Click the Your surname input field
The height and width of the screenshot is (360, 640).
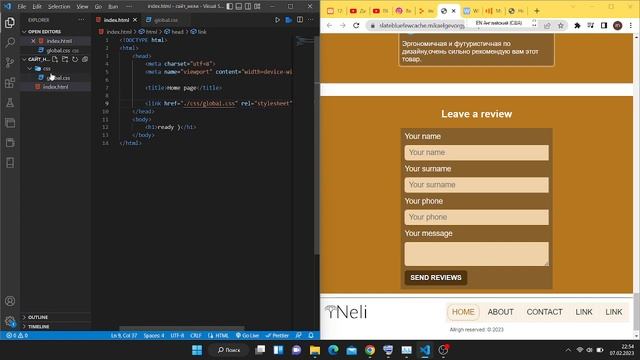pyautogui.click(x=476, y=185)
